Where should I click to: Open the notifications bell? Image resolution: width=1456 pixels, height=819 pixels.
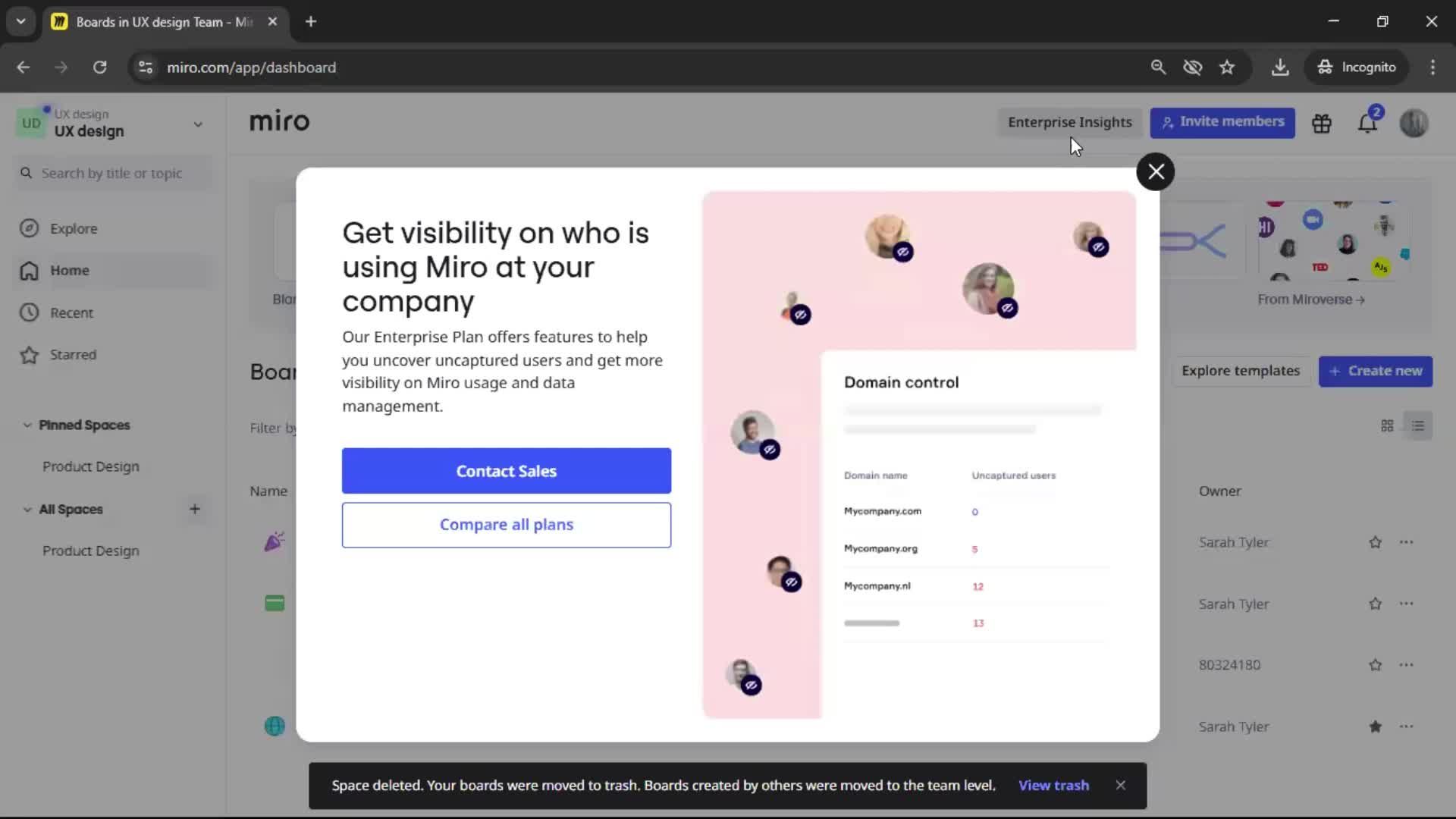1367,123
